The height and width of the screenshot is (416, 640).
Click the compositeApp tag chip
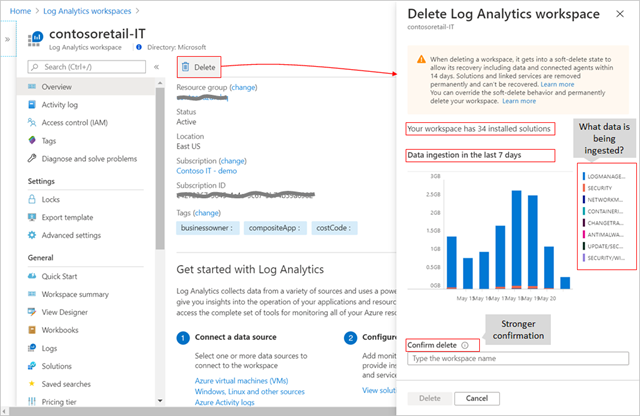tap(275, 228)
